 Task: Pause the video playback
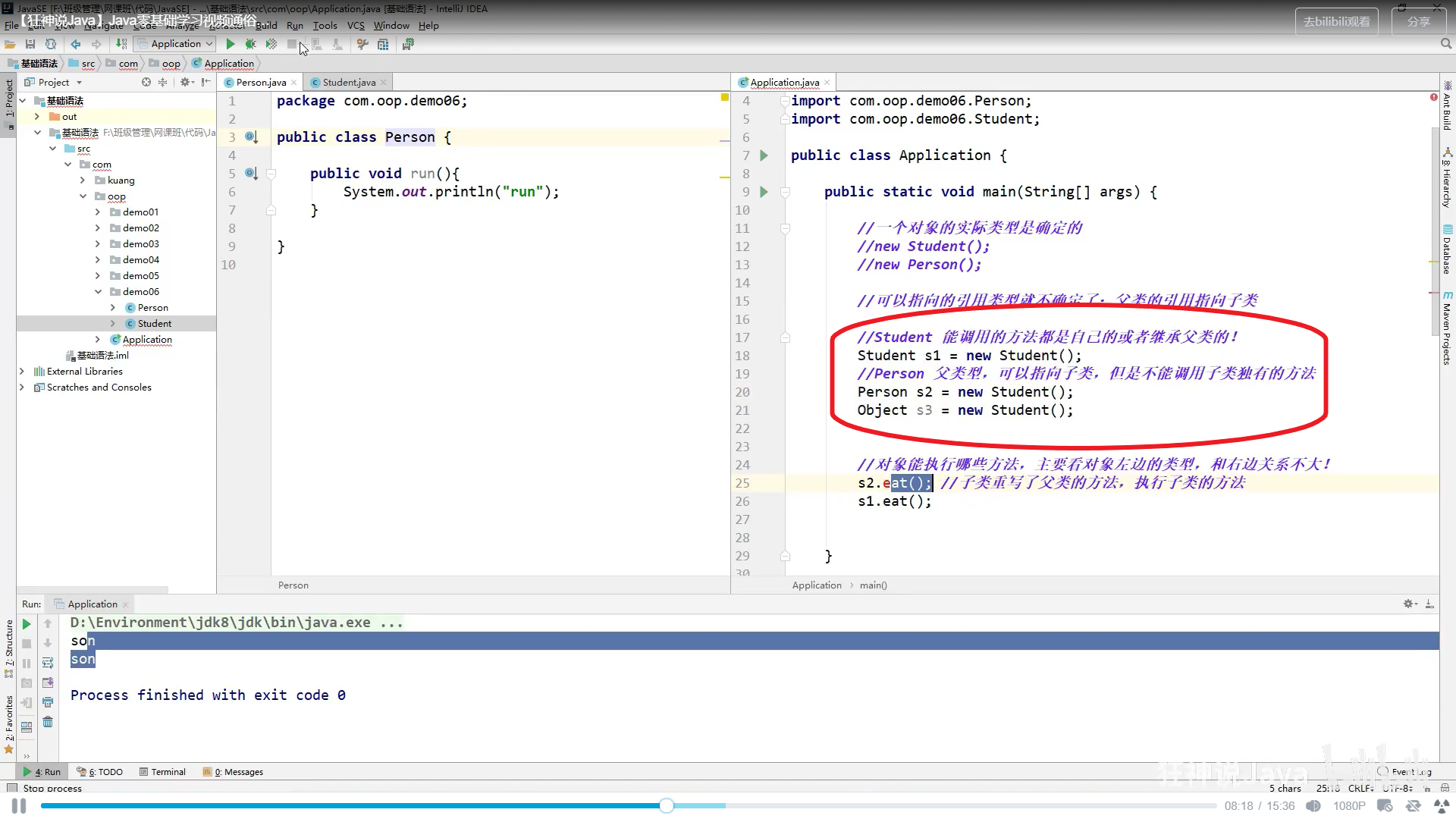[19, 806]
